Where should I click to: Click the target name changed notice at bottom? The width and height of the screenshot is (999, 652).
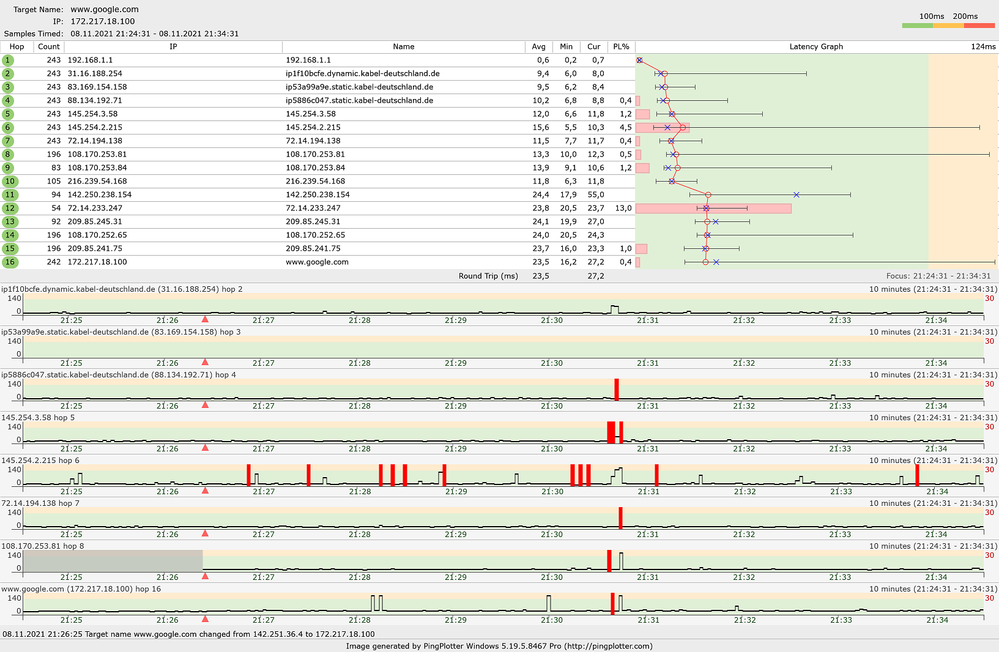point(189,634)
